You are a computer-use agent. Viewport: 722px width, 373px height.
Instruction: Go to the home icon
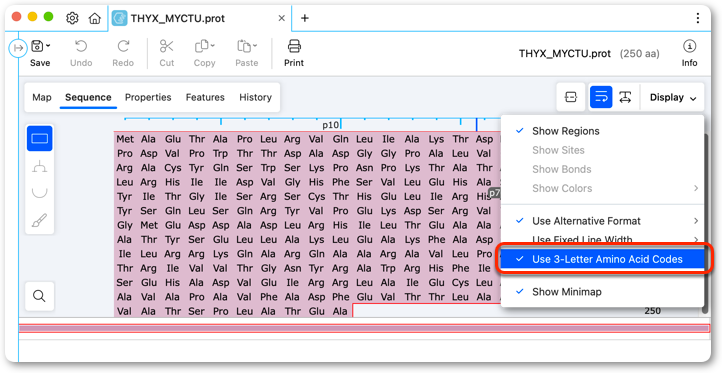[x=94, y=18]
